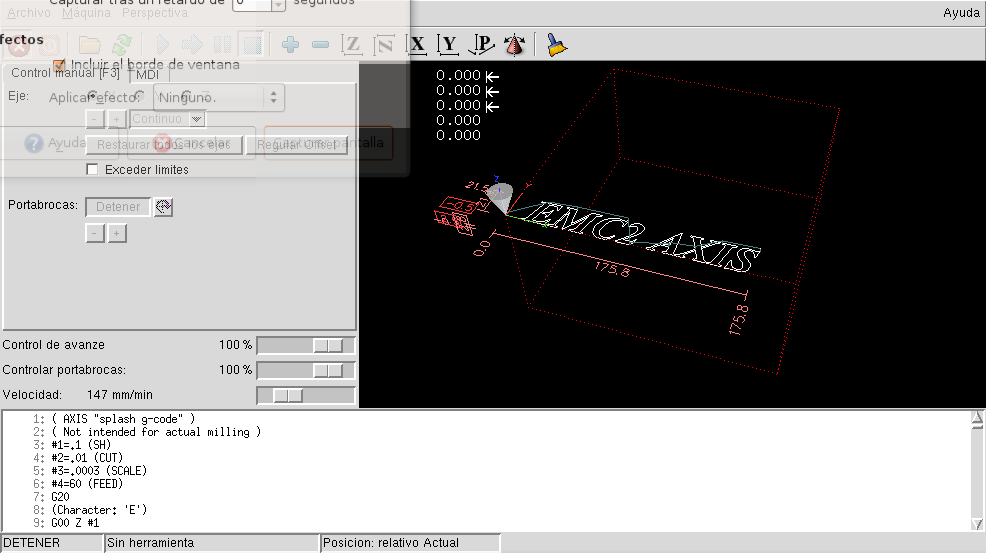Pause program execution
Viewport: 986px width, 553px height.
(222, 45)
